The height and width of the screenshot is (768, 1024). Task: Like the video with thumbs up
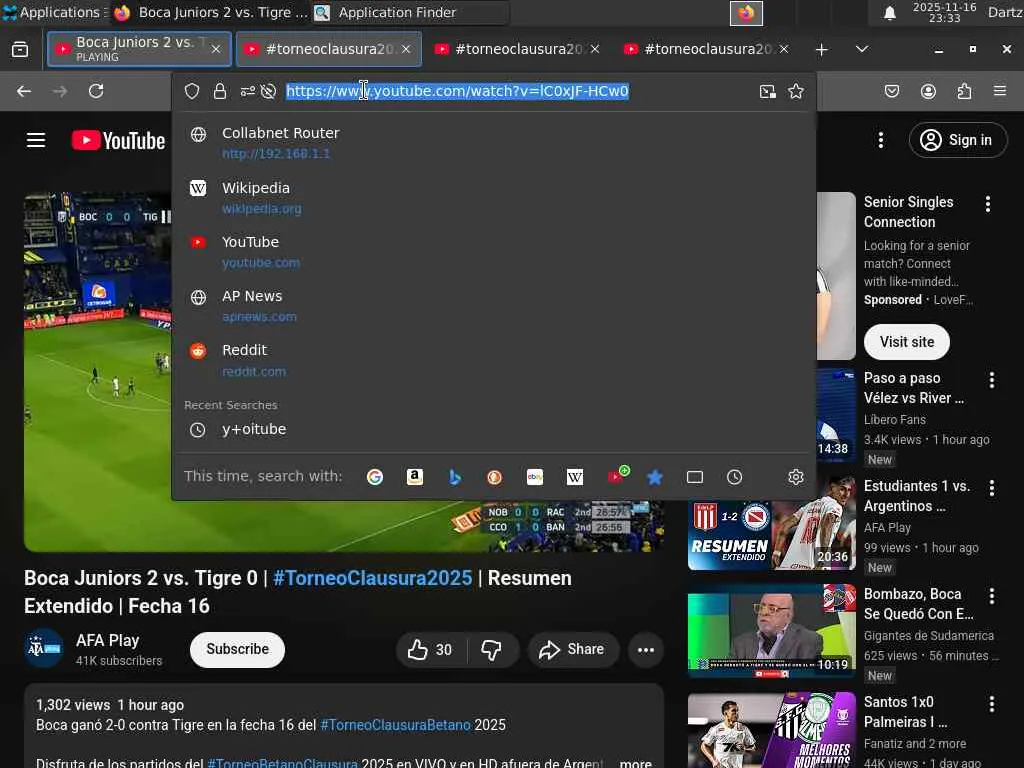click(430, 650)
